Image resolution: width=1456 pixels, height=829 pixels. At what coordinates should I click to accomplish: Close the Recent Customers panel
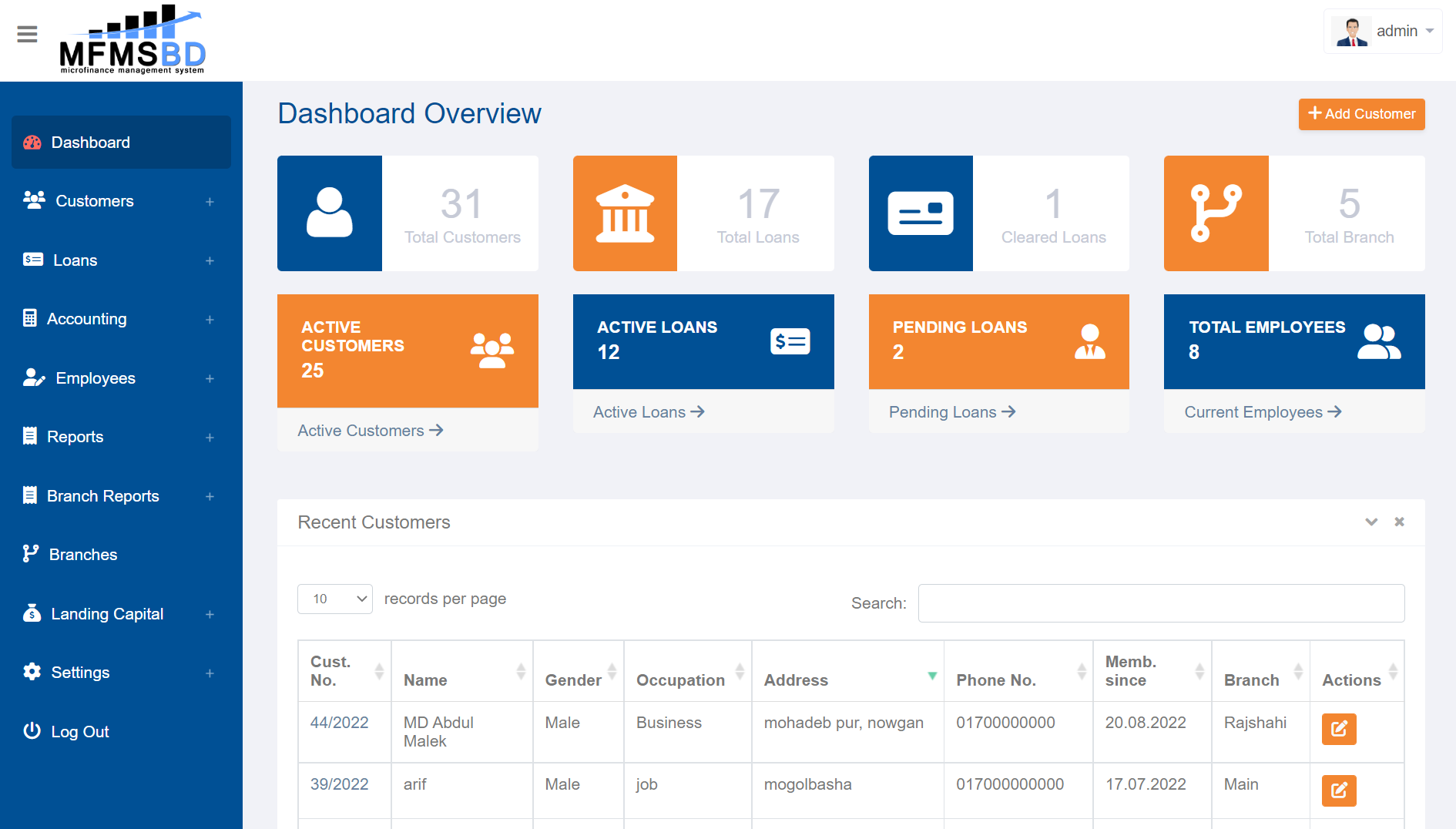(1400, 522)
